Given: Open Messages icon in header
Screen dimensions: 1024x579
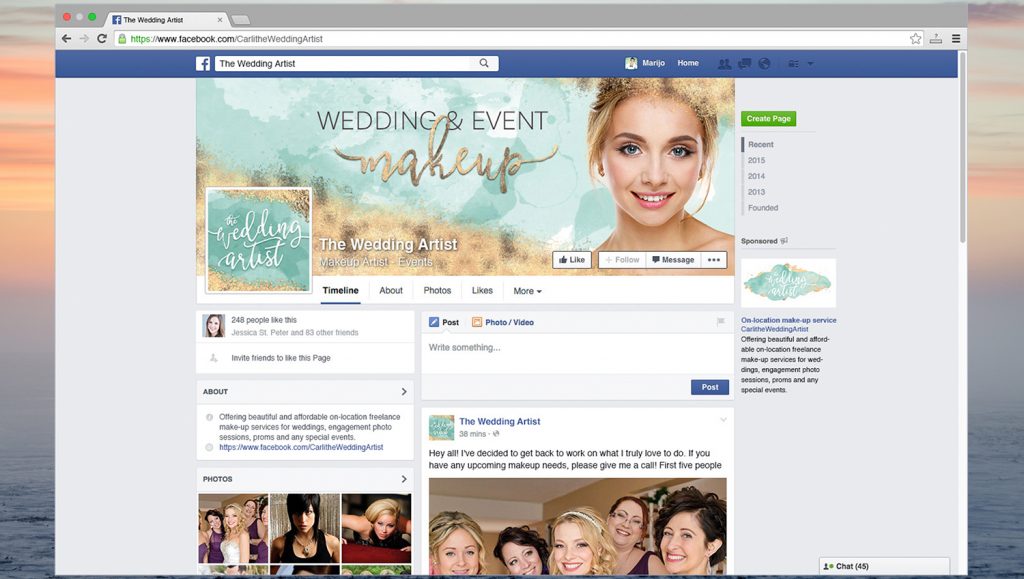Looking at the screenshot, I should pos(744,63).
